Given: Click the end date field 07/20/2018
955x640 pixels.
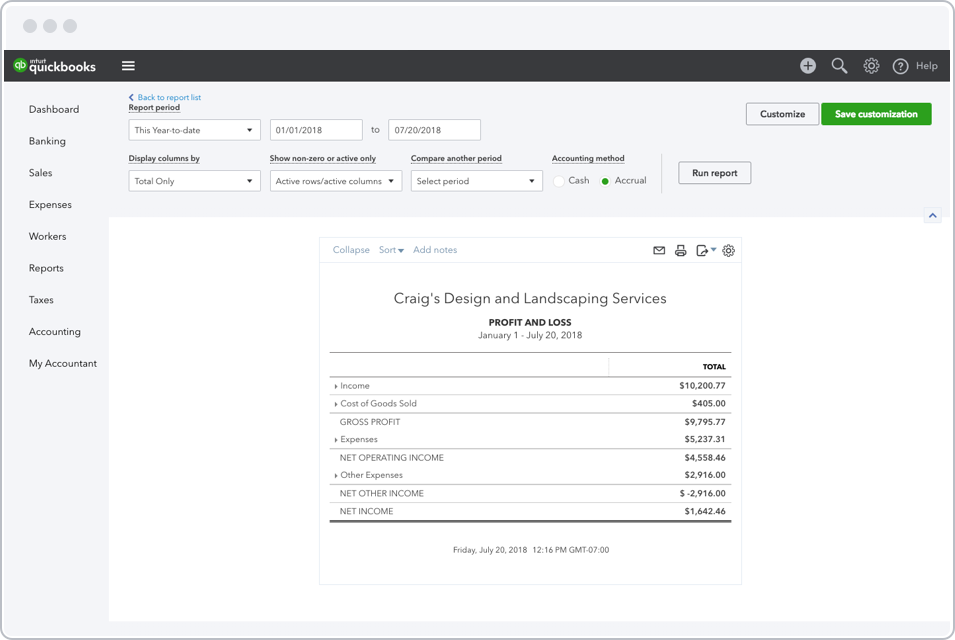Looking at the screenshot, I should 434,130.
